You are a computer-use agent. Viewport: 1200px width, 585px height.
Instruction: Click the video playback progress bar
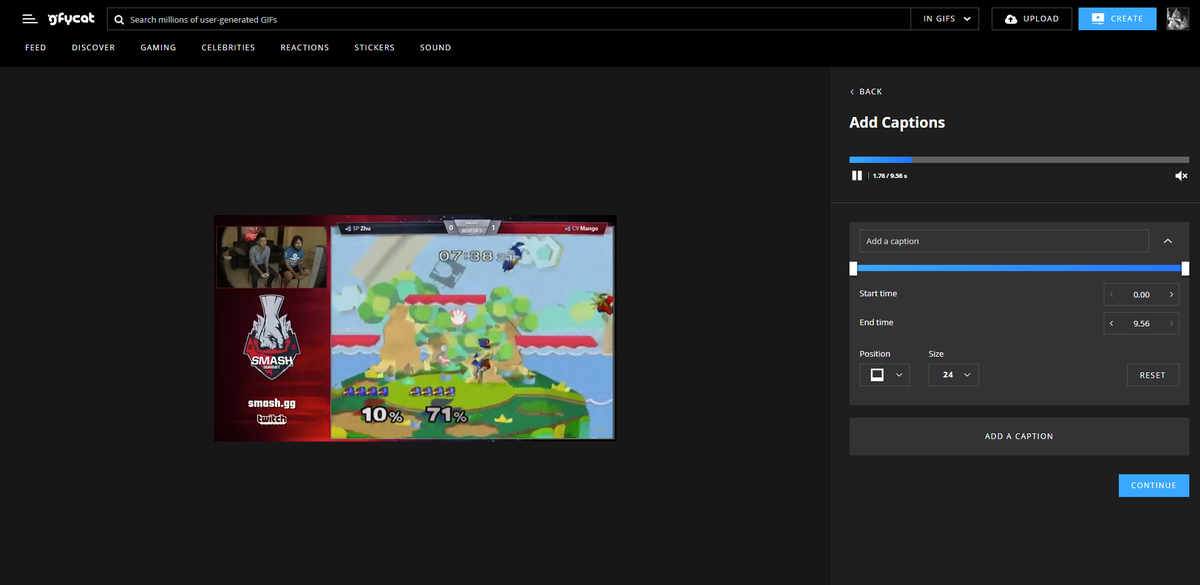tap(1019, 160)
